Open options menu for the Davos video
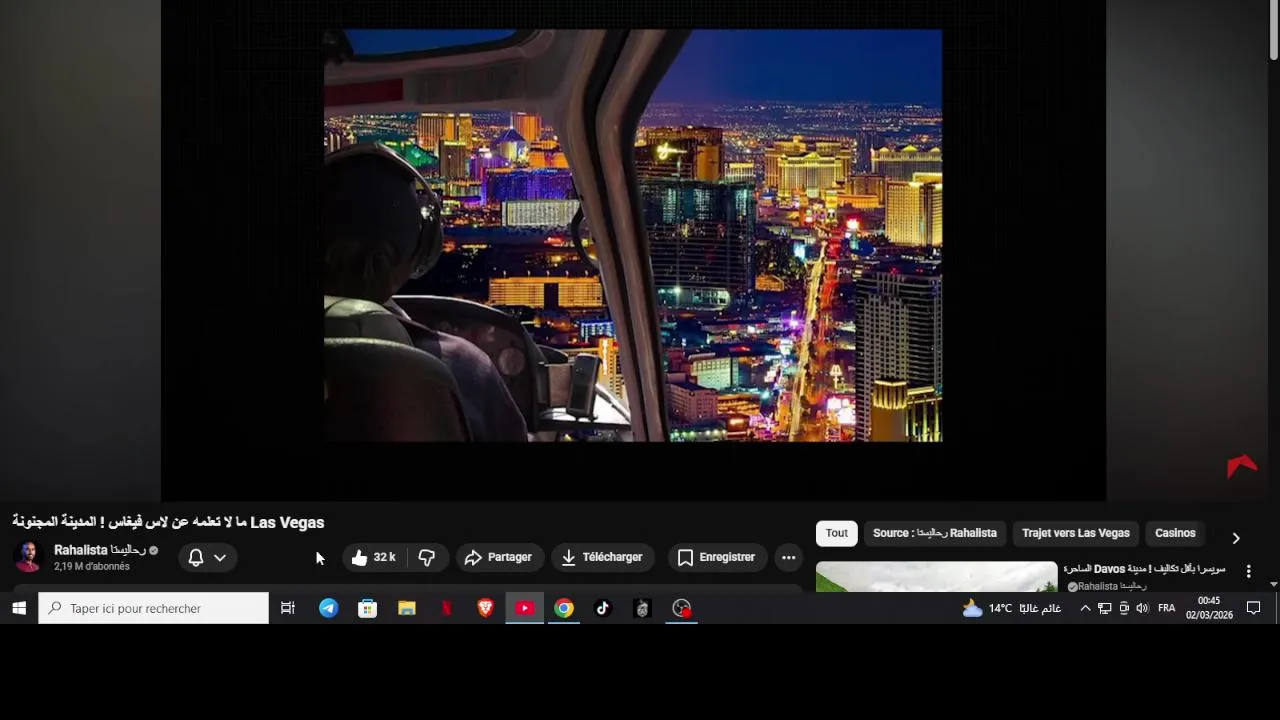 (x=1248, y=571)
